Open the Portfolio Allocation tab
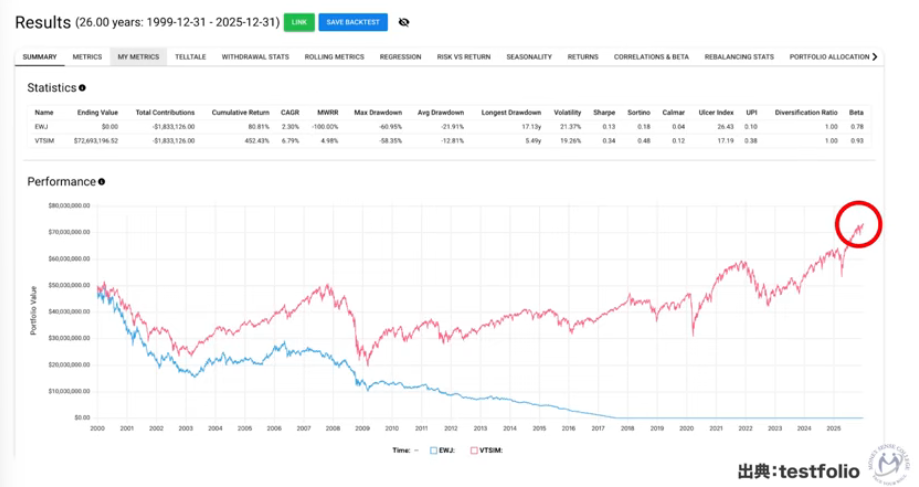The height and width of the screenshot is (487, 919). coord(828,57)
